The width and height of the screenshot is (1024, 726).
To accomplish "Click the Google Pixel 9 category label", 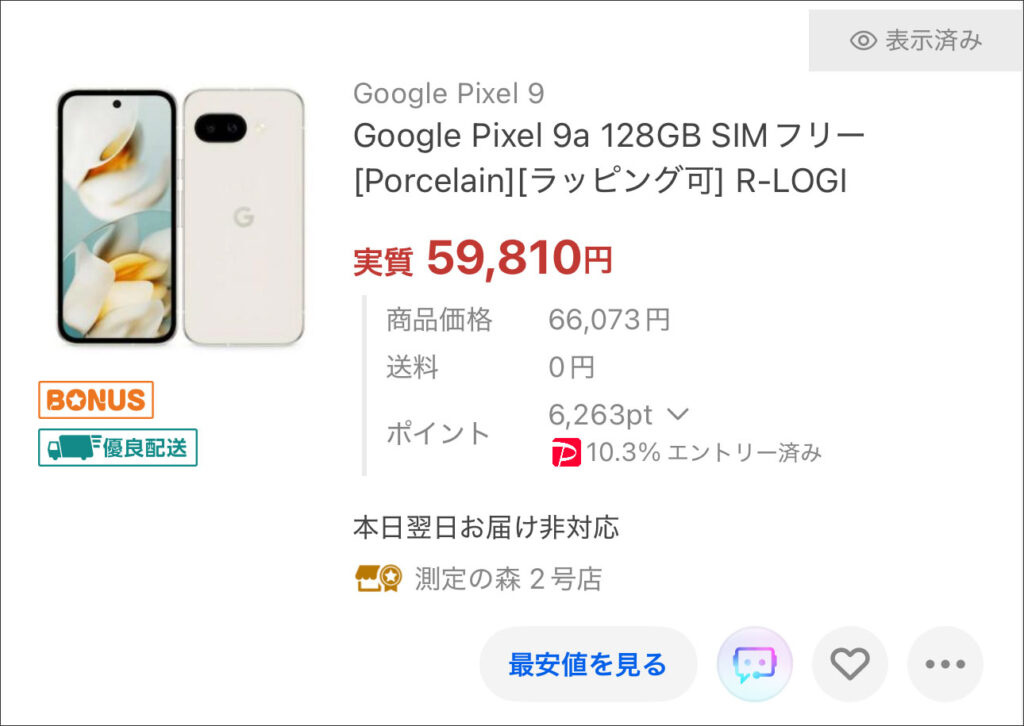I will pyautogui.click(x=449, y=93).
